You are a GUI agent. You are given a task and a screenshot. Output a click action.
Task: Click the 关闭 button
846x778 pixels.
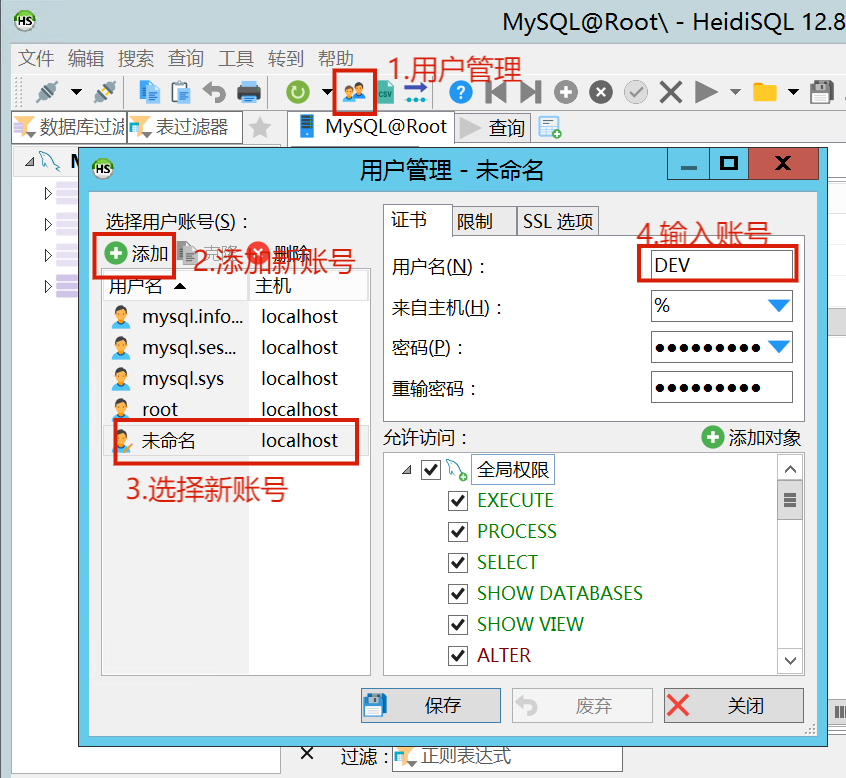point(734,705)
